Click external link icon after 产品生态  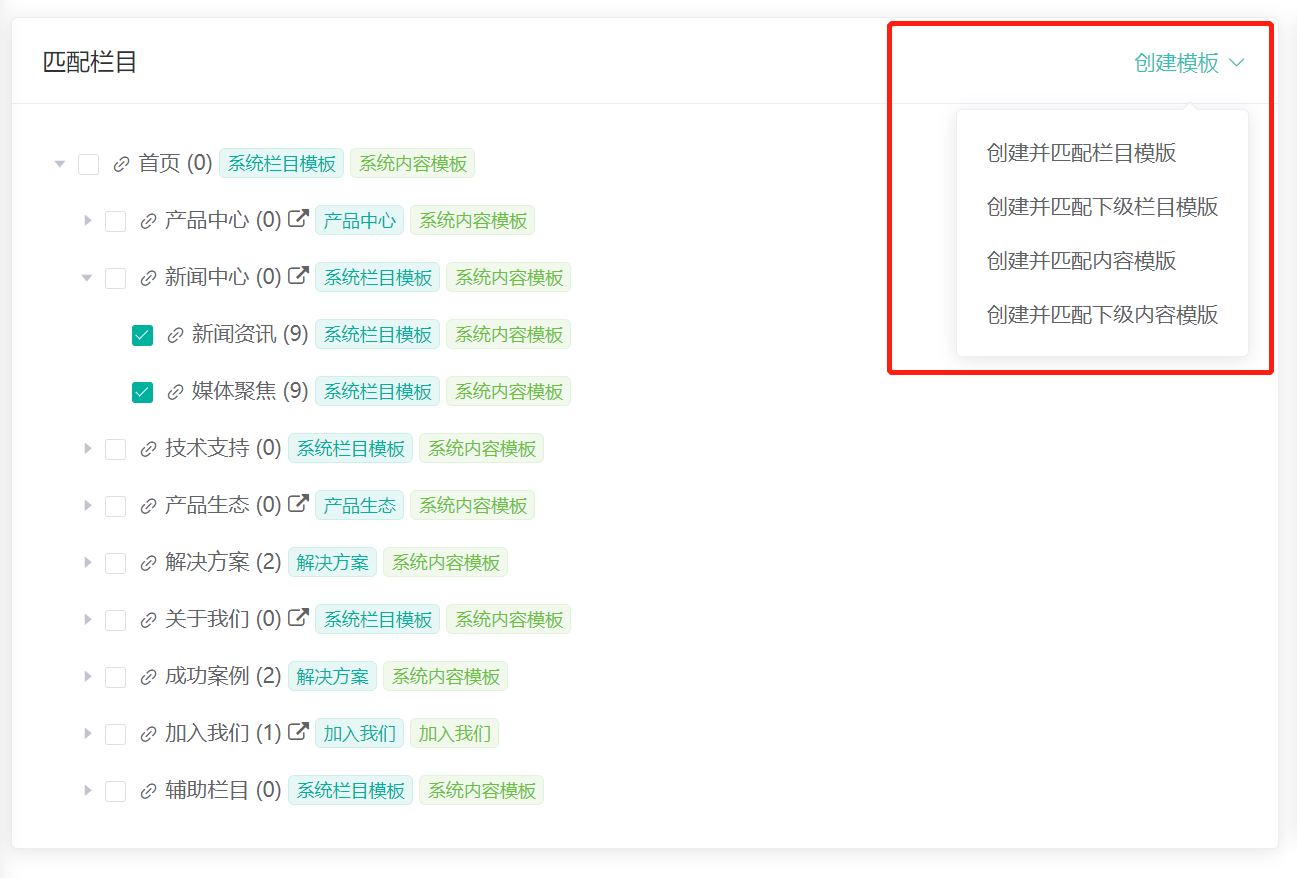tap(298, 504)
